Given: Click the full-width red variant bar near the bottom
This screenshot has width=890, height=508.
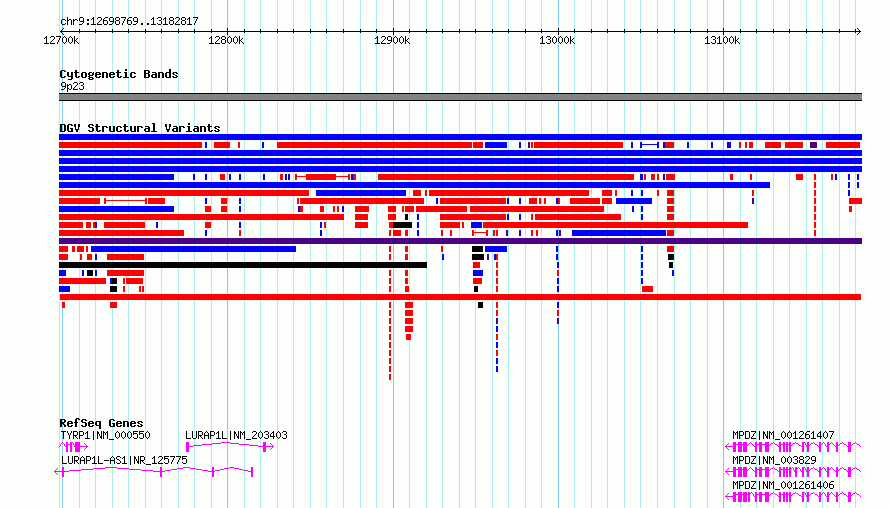Looking at the screenshot, I should (460, 297).
